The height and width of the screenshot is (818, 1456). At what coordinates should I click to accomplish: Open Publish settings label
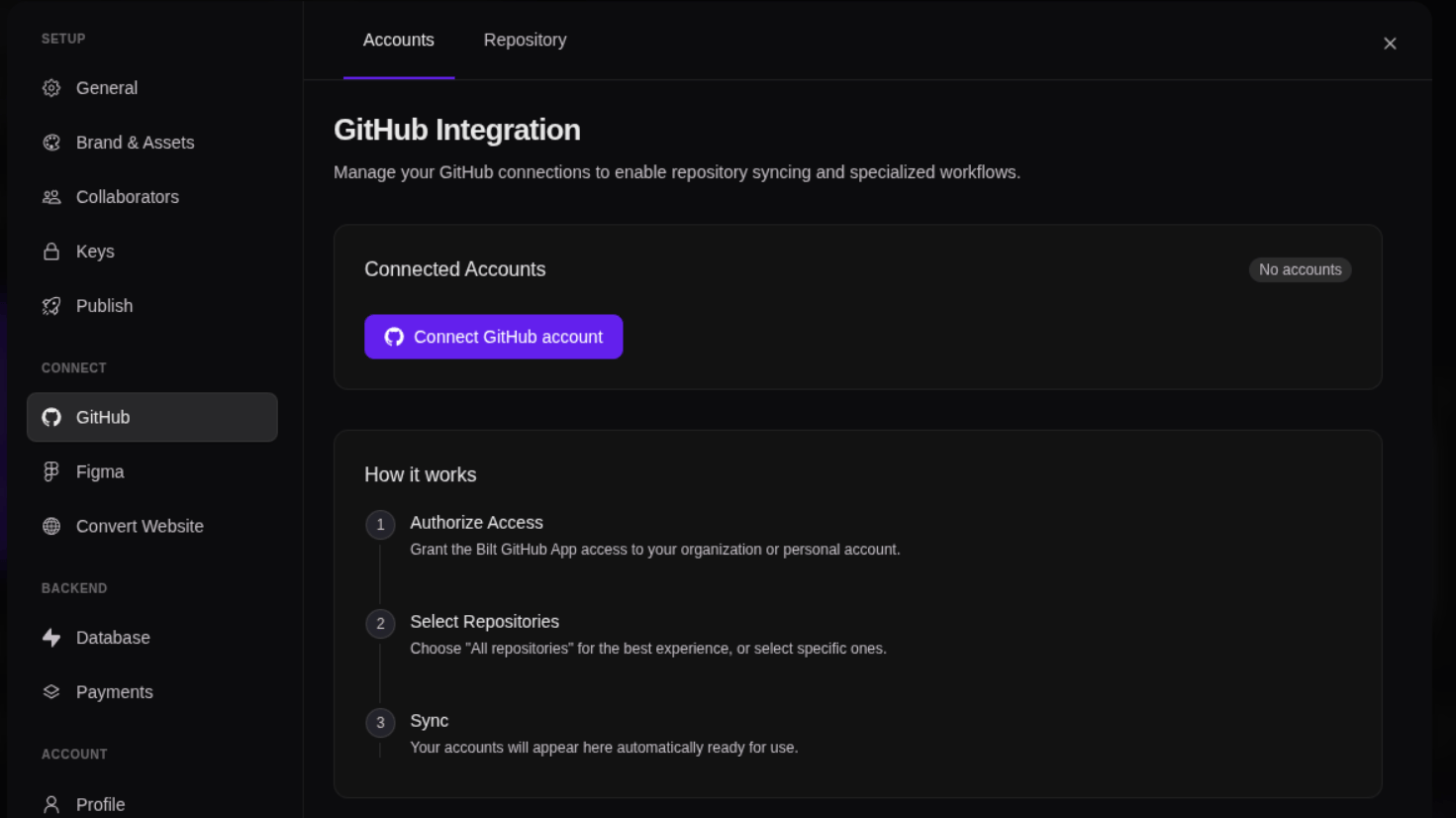point(104,306)
